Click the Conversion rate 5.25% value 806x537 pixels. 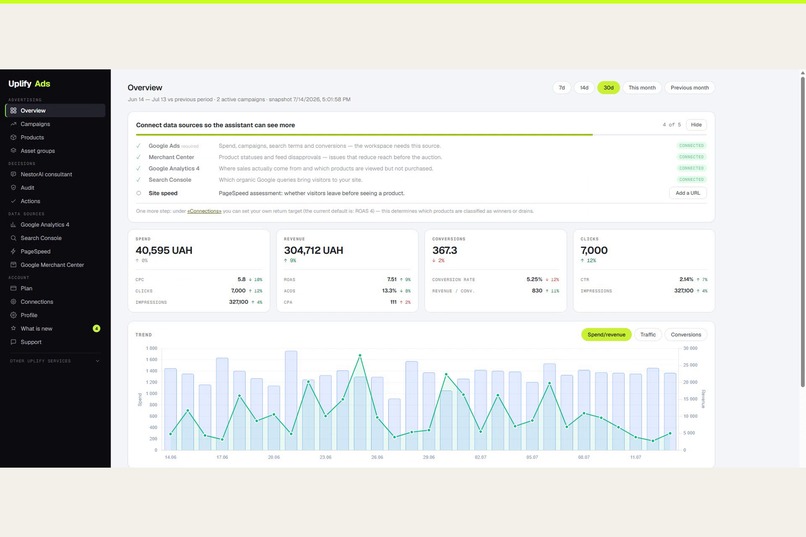pyautogui.click(x=534, y=280)
